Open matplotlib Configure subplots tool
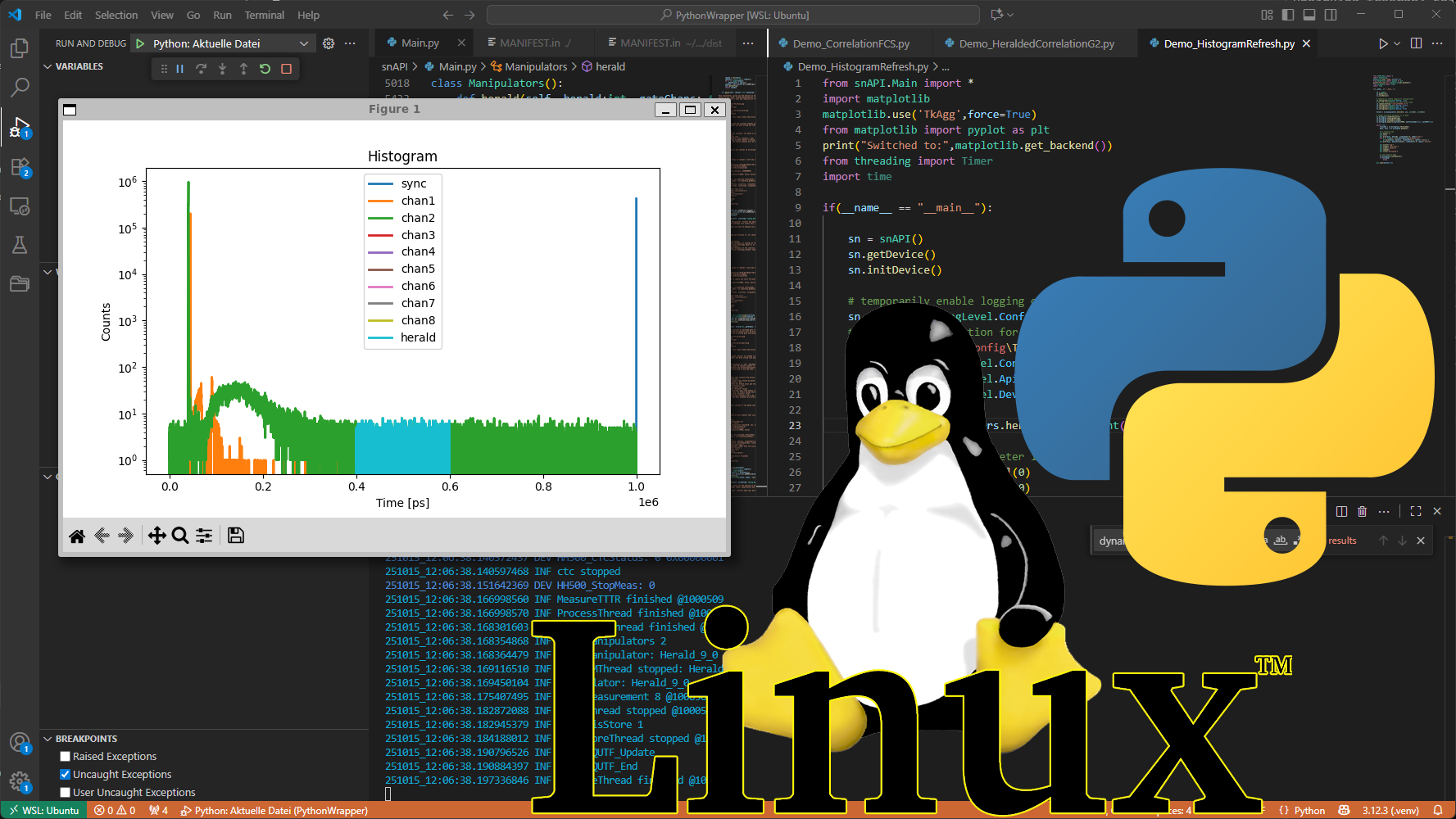The width and height of the screenshot is (1456, 819). [204, 536]
